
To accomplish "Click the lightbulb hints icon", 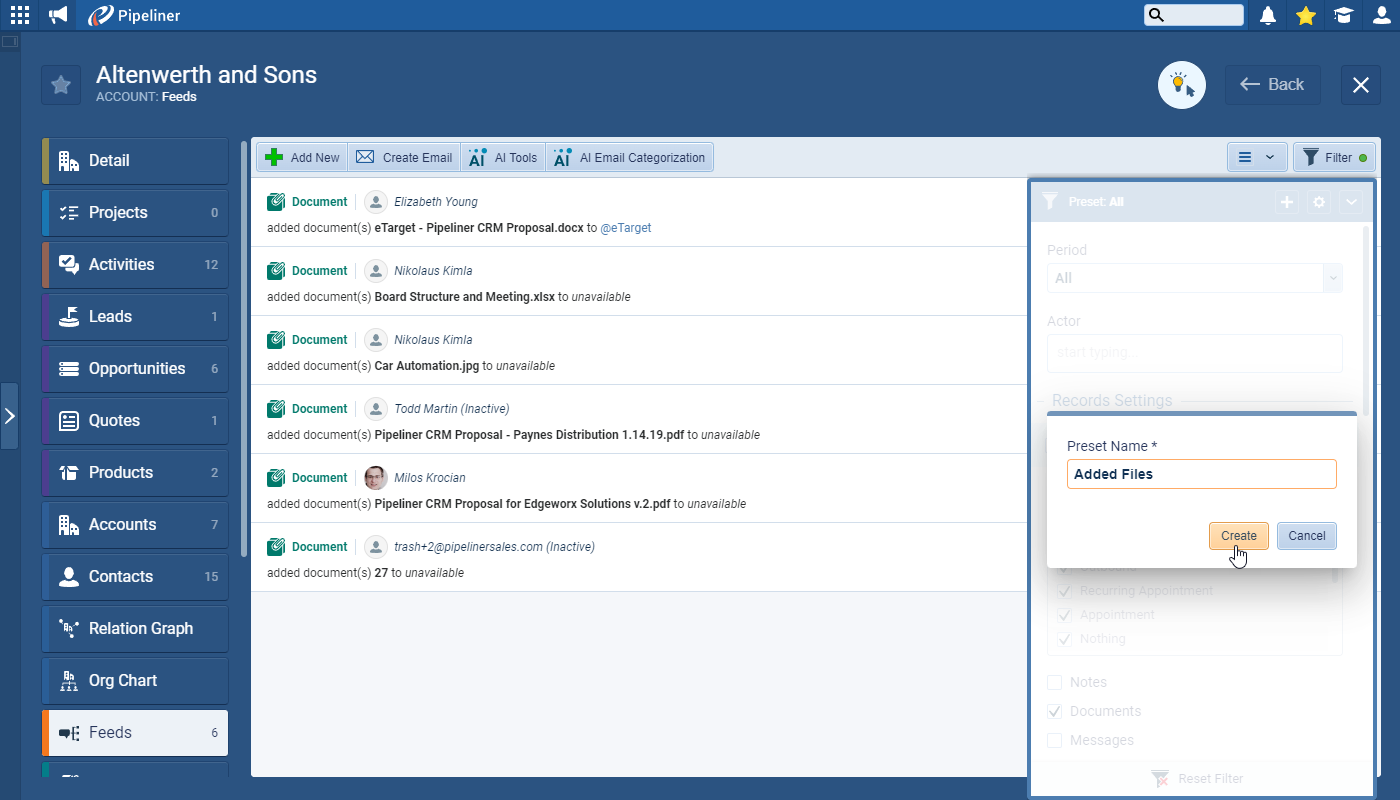I will [x=1182, y=85].
